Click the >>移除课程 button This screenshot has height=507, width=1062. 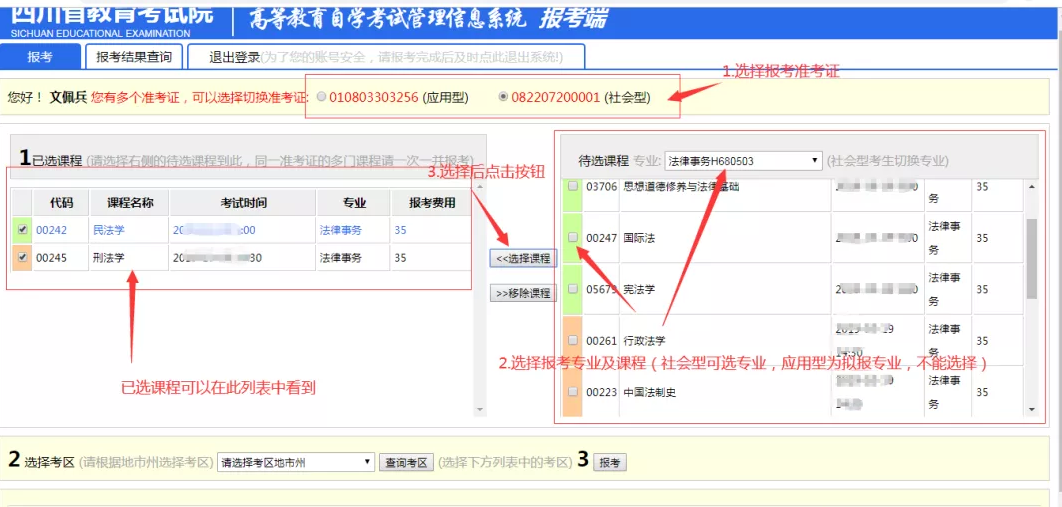click(x=523, y=294)
